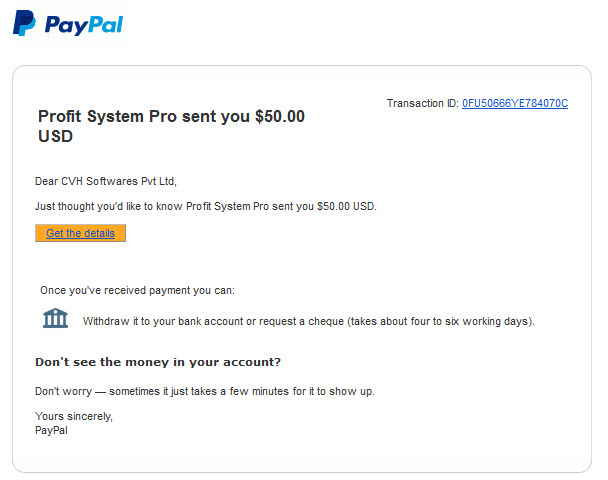Click the 'Just thought you'd like to know' sentence
This screenshot has width=608, height=480.
[x=206, y=206]
